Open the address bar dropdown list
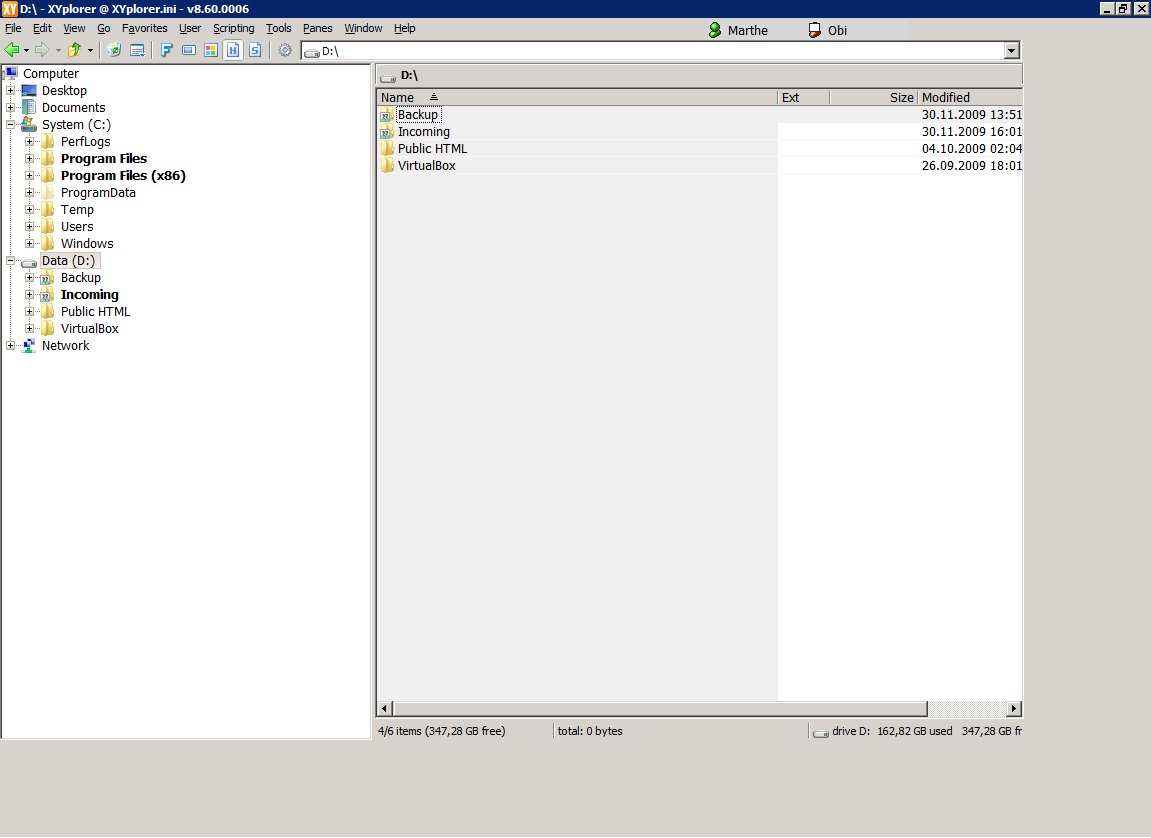1151x838 pixels. (x=1012, y=51)
